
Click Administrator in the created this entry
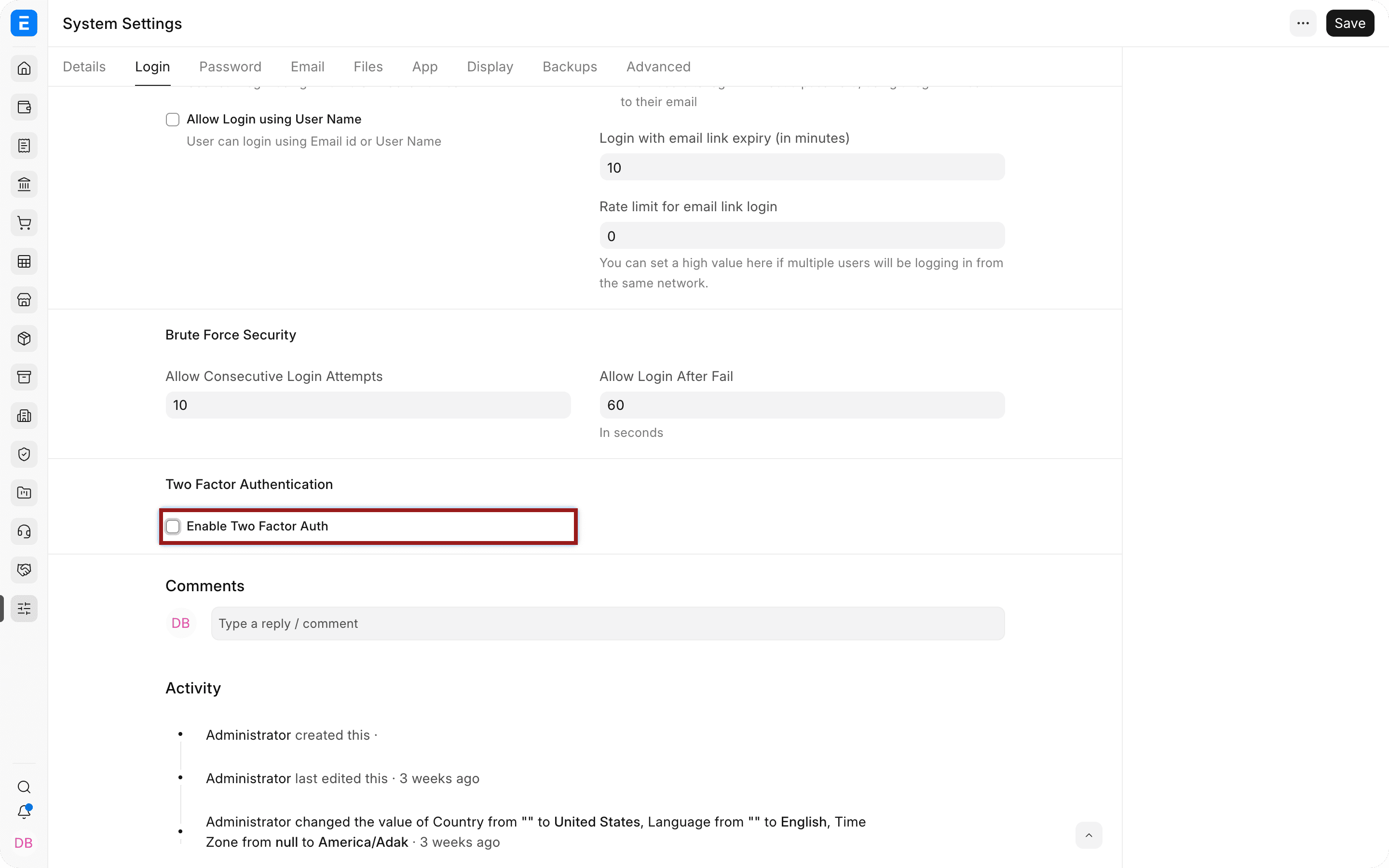point(248,735)
